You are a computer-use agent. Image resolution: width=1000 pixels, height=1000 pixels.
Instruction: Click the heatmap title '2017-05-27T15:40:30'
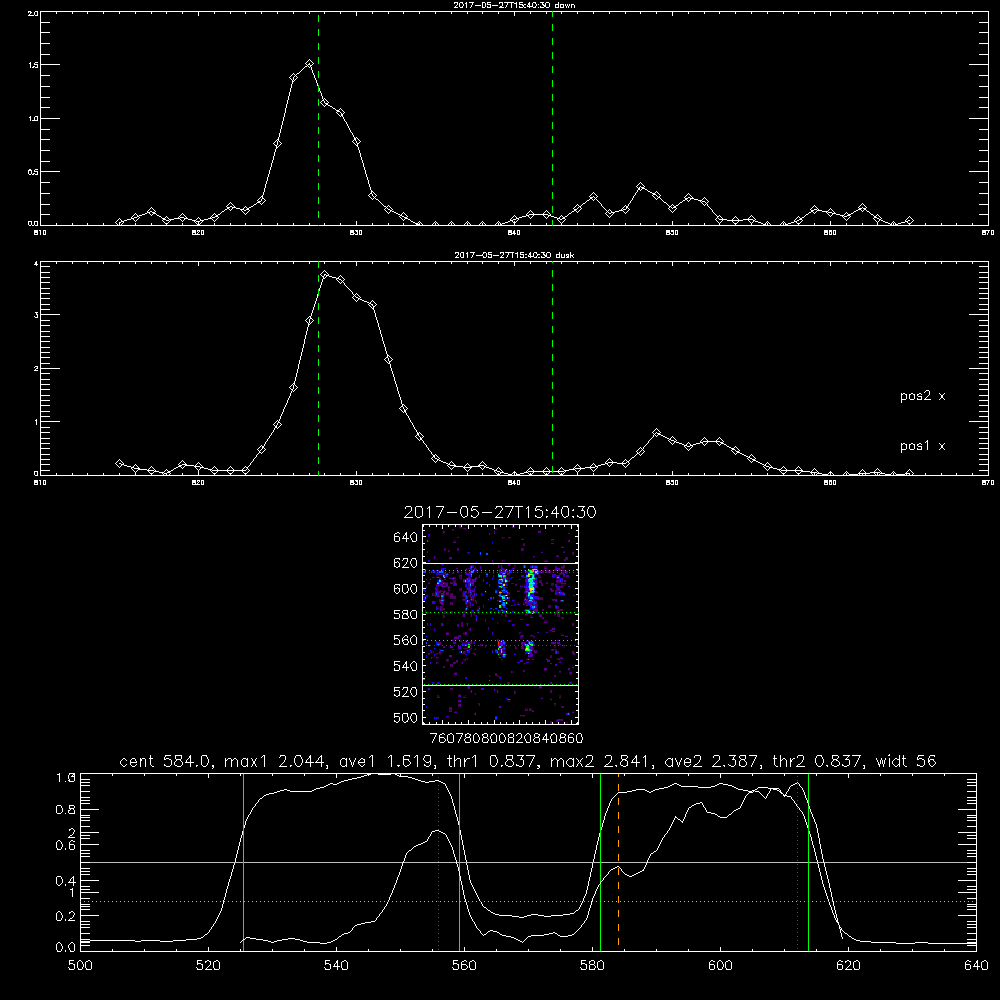click(499, 512)
